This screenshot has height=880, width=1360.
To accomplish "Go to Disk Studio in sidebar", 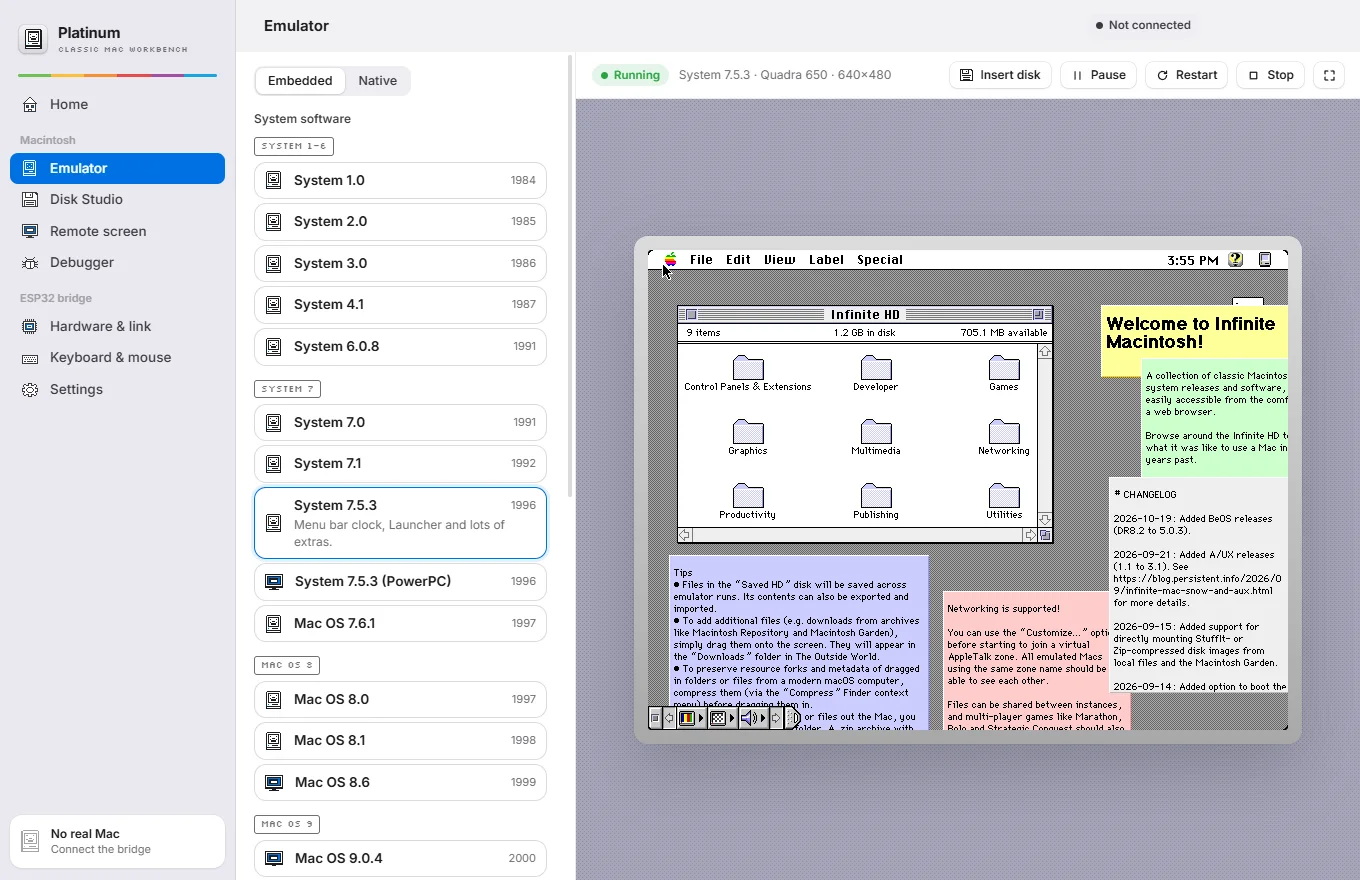I will pyautogui.click(x=117, y=199).
